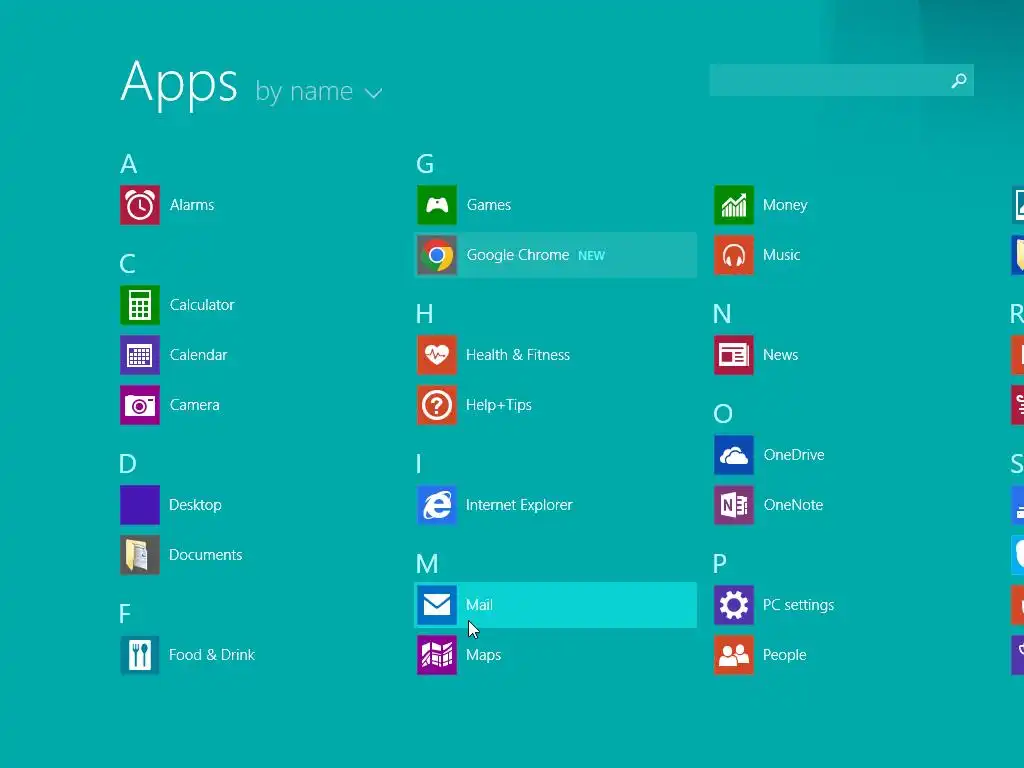Click inside the apps search box

click(841, 80)
